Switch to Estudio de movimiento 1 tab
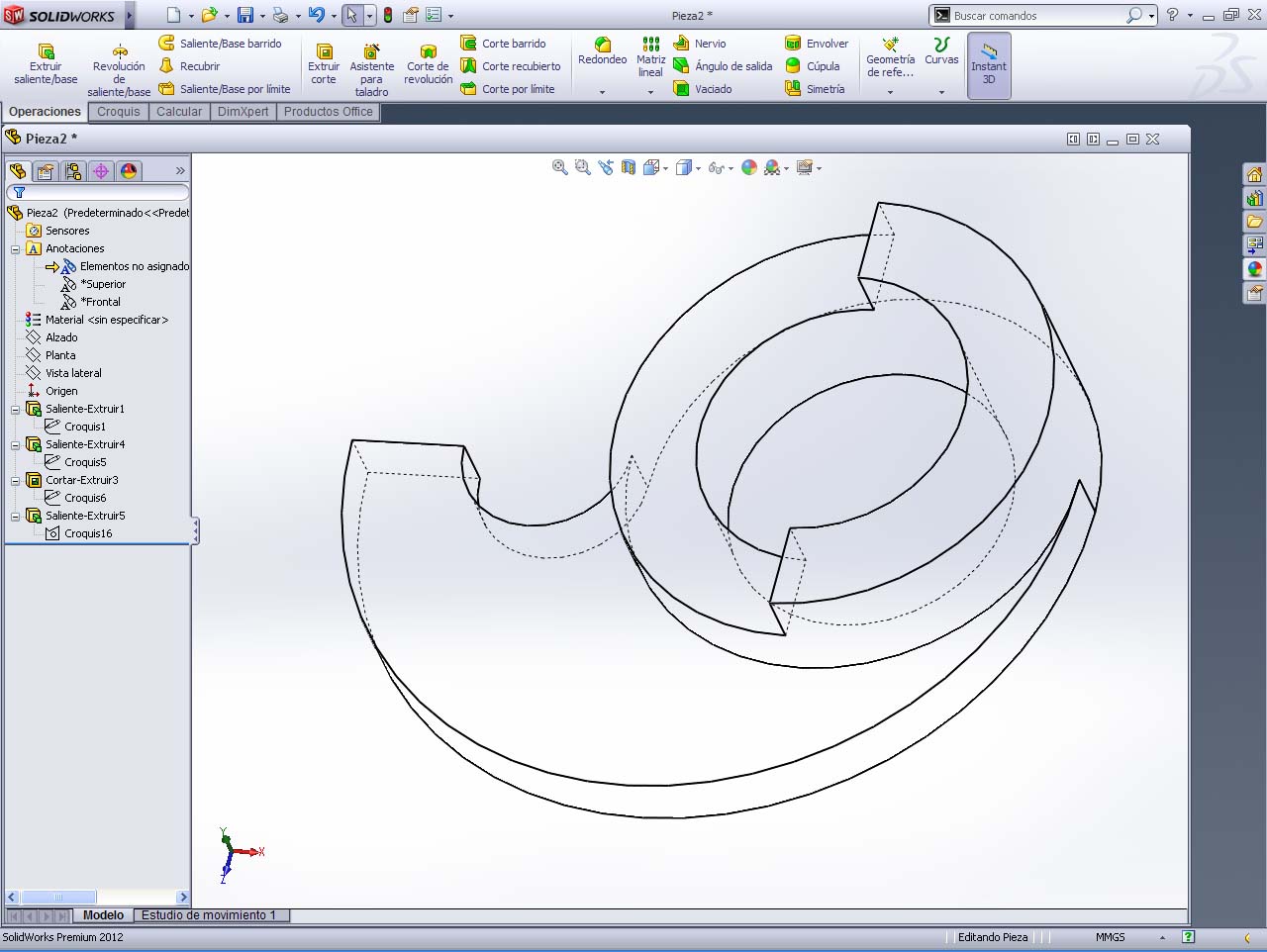 tap(209, 915)
